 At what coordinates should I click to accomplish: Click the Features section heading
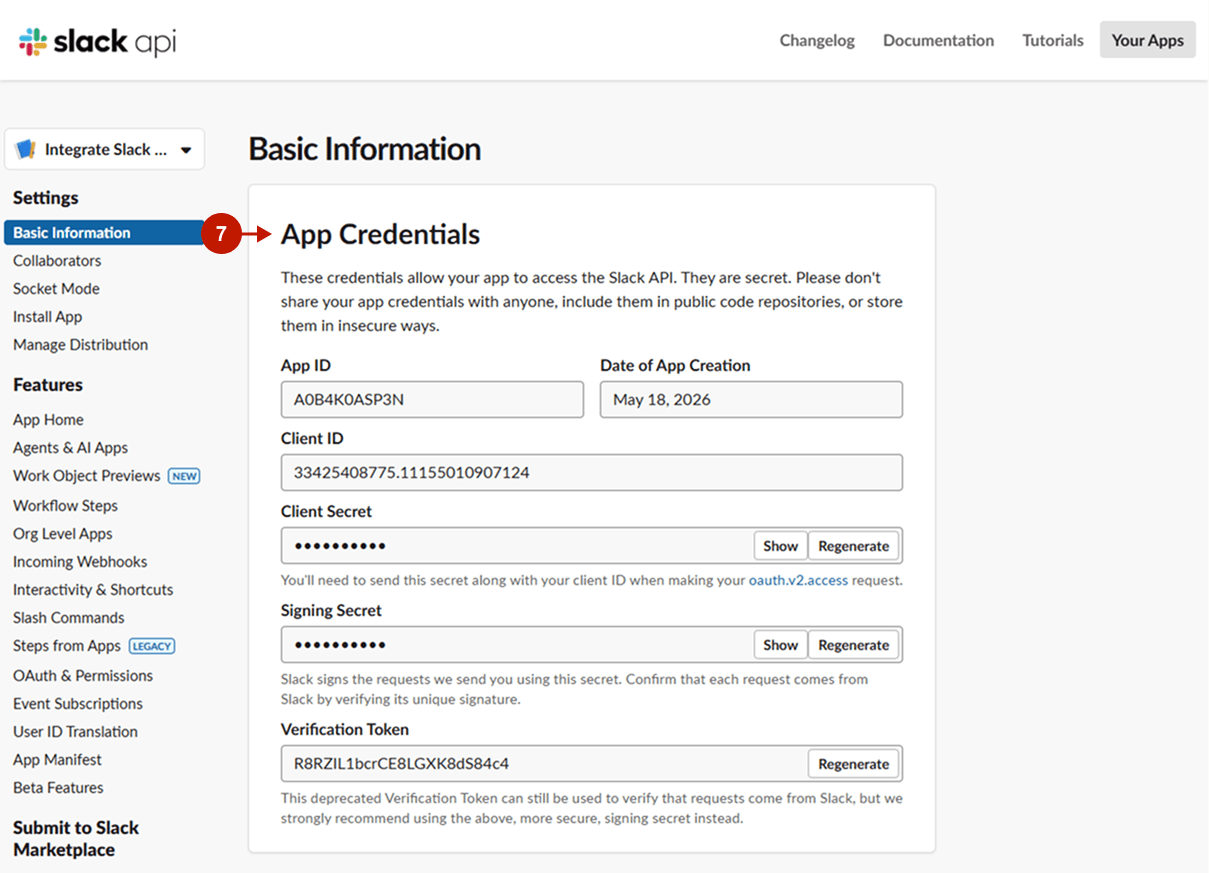(x=48, y=385)
